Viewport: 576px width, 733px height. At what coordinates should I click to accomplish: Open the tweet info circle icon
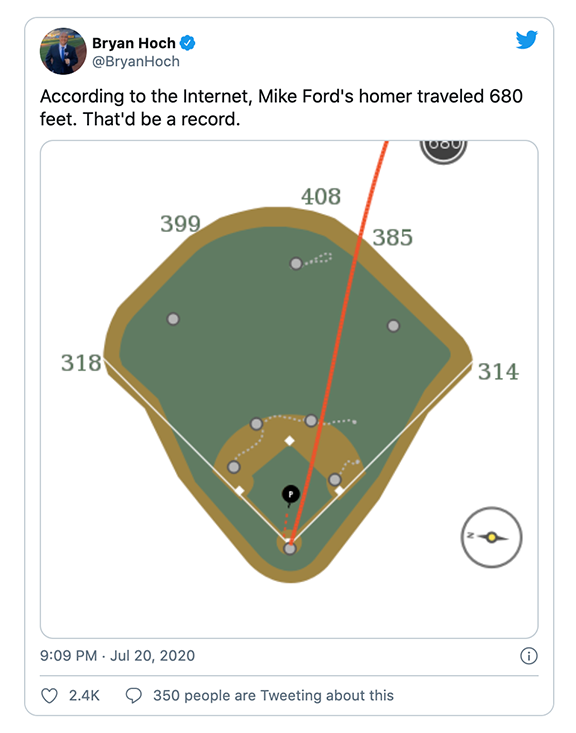(x=529, y=656)
